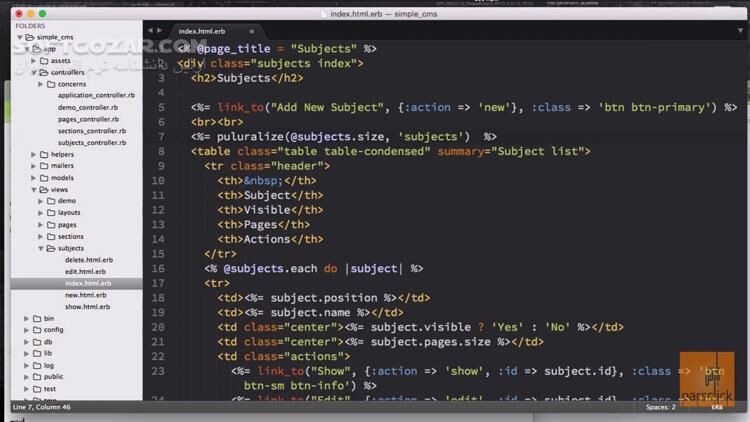Collapse the controllers folder
This screenshot has width=750, height=422.
pos(33,72)
